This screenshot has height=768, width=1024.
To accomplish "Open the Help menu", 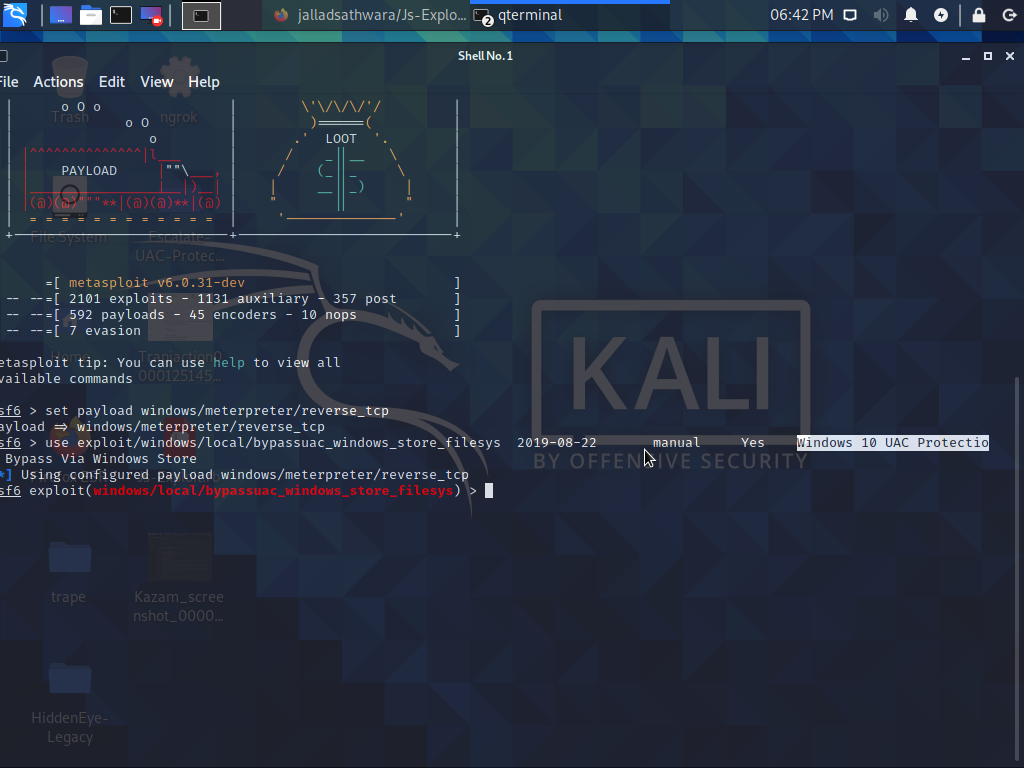I will [204, 82].
